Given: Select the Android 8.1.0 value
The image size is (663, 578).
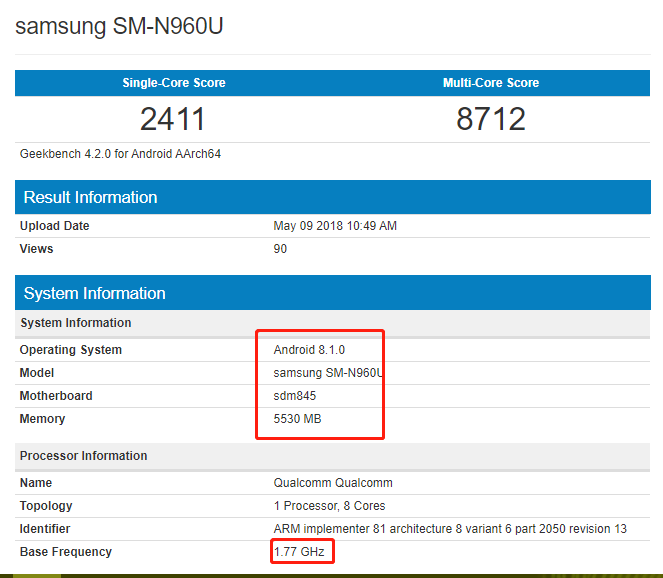Looking at the screenshot, I should coord(309,350).
